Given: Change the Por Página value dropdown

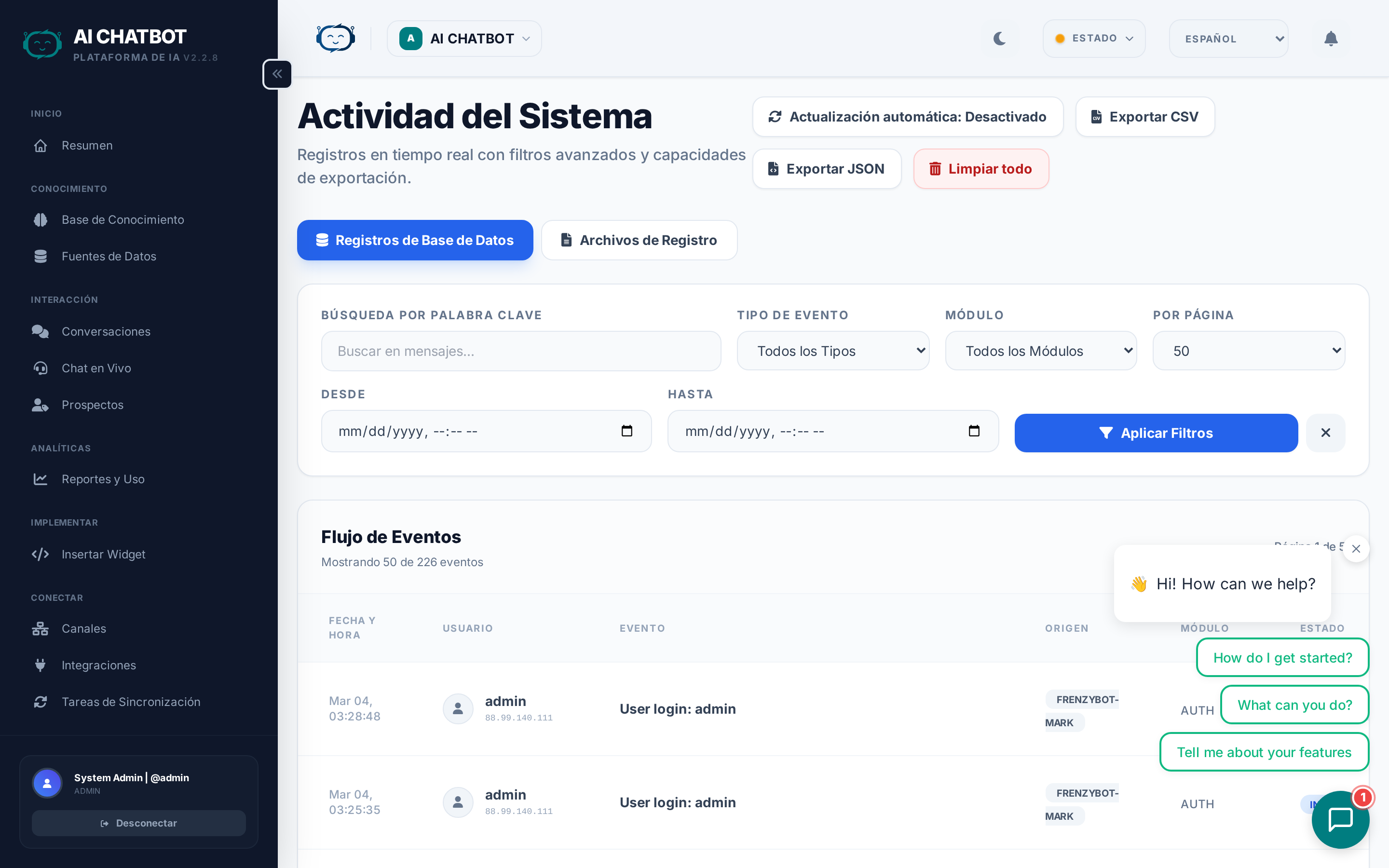Looking at the screenshot, I should coord(1248,351).
